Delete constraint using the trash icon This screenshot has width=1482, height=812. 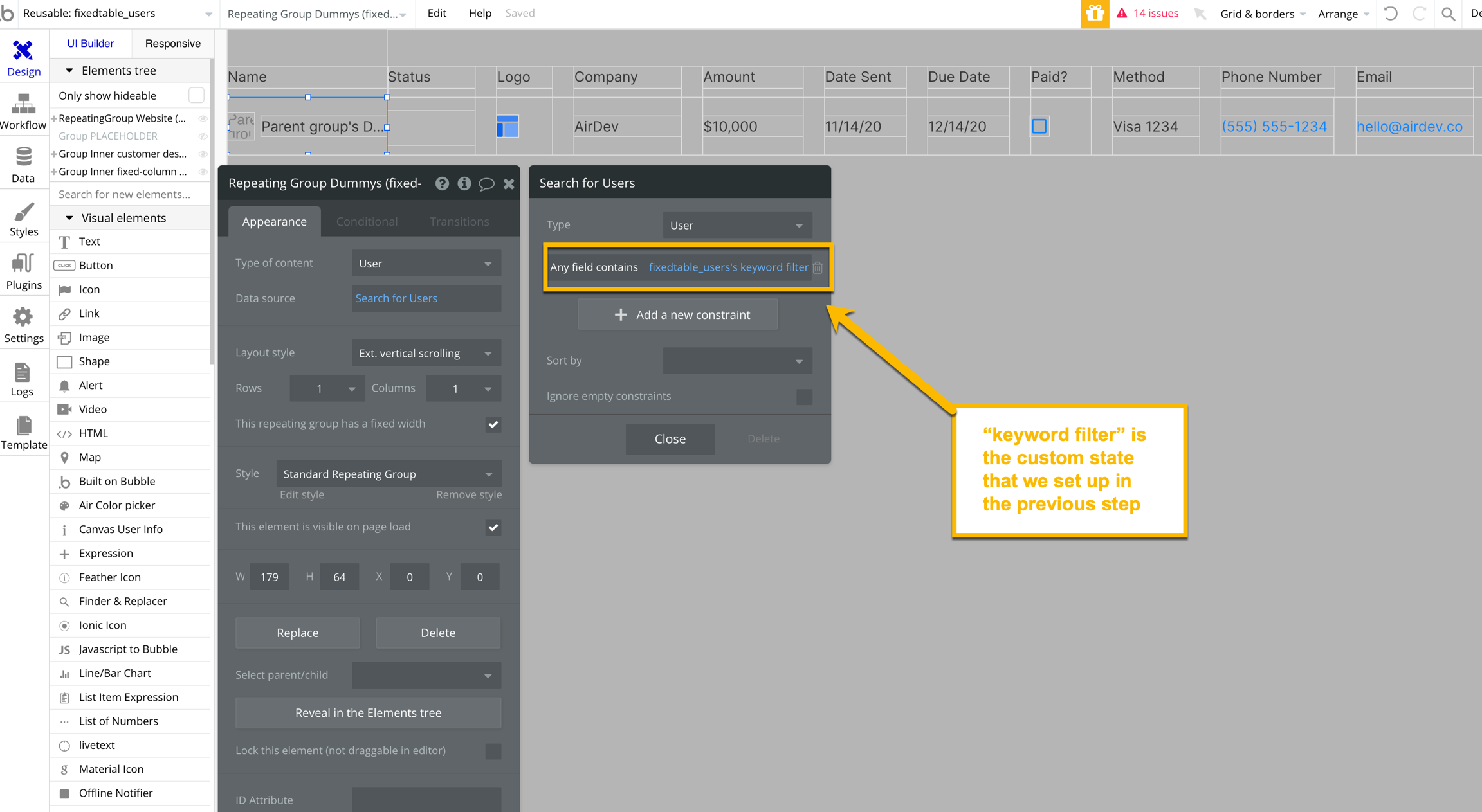(818, 267)
